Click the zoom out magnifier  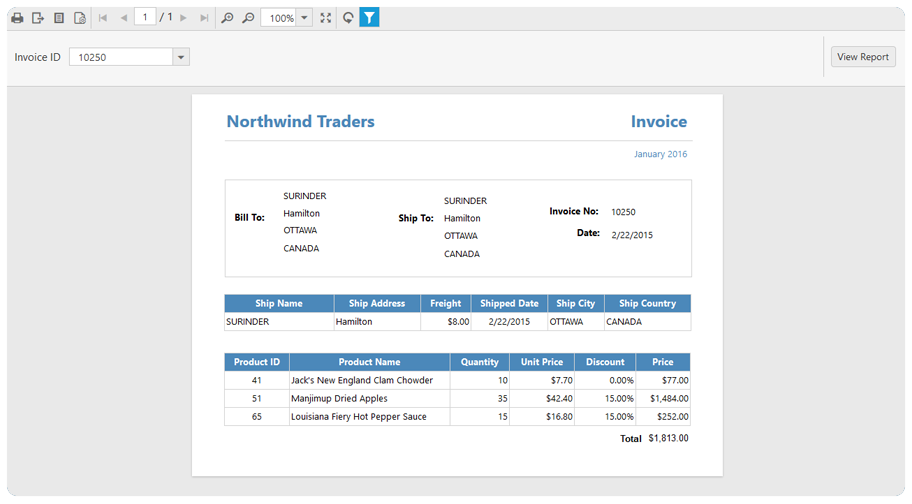[248, 18]
